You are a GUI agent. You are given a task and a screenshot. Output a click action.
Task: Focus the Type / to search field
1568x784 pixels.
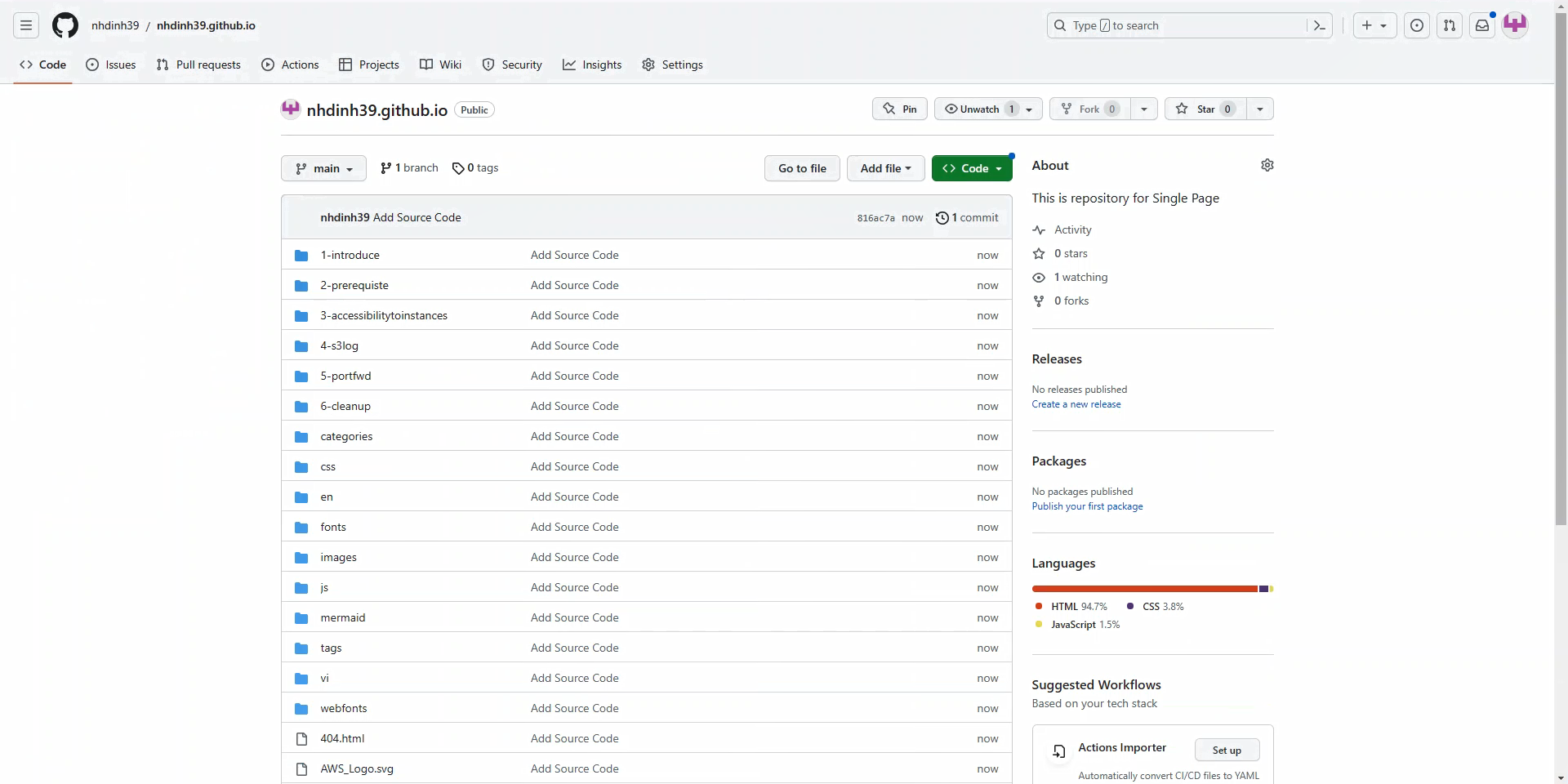(x=1189, y=25)
